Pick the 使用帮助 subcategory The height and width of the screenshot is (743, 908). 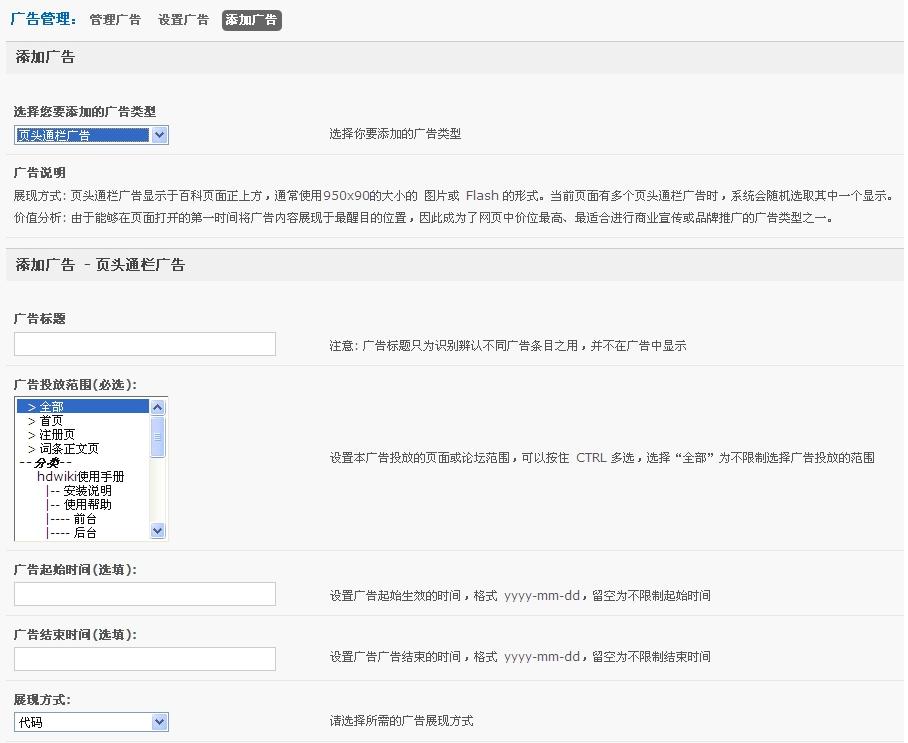click(x=87, y=505)
